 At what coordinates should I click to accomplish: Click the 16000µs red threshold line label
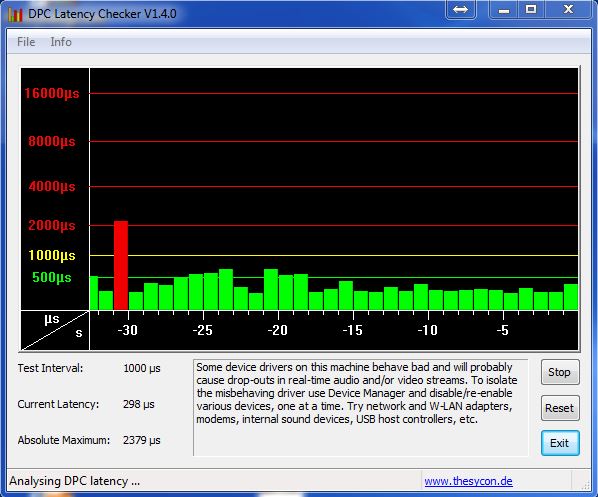pos(52,93)
